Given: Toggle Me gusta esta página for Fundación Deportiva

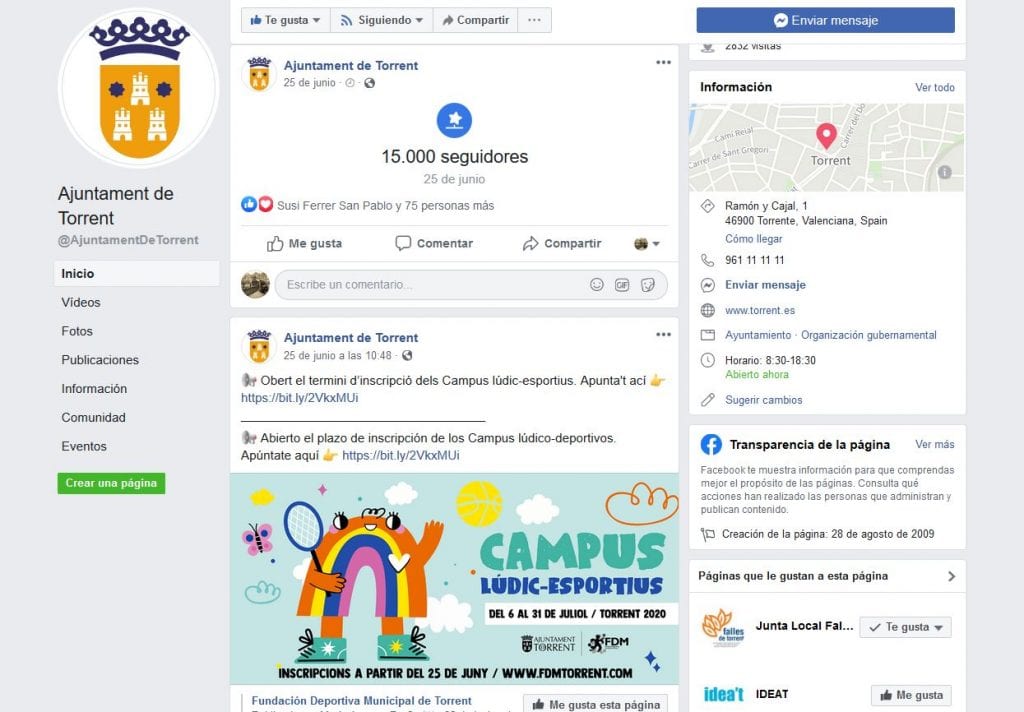Looking at the screenshot, I should click(x=595, y=704).
